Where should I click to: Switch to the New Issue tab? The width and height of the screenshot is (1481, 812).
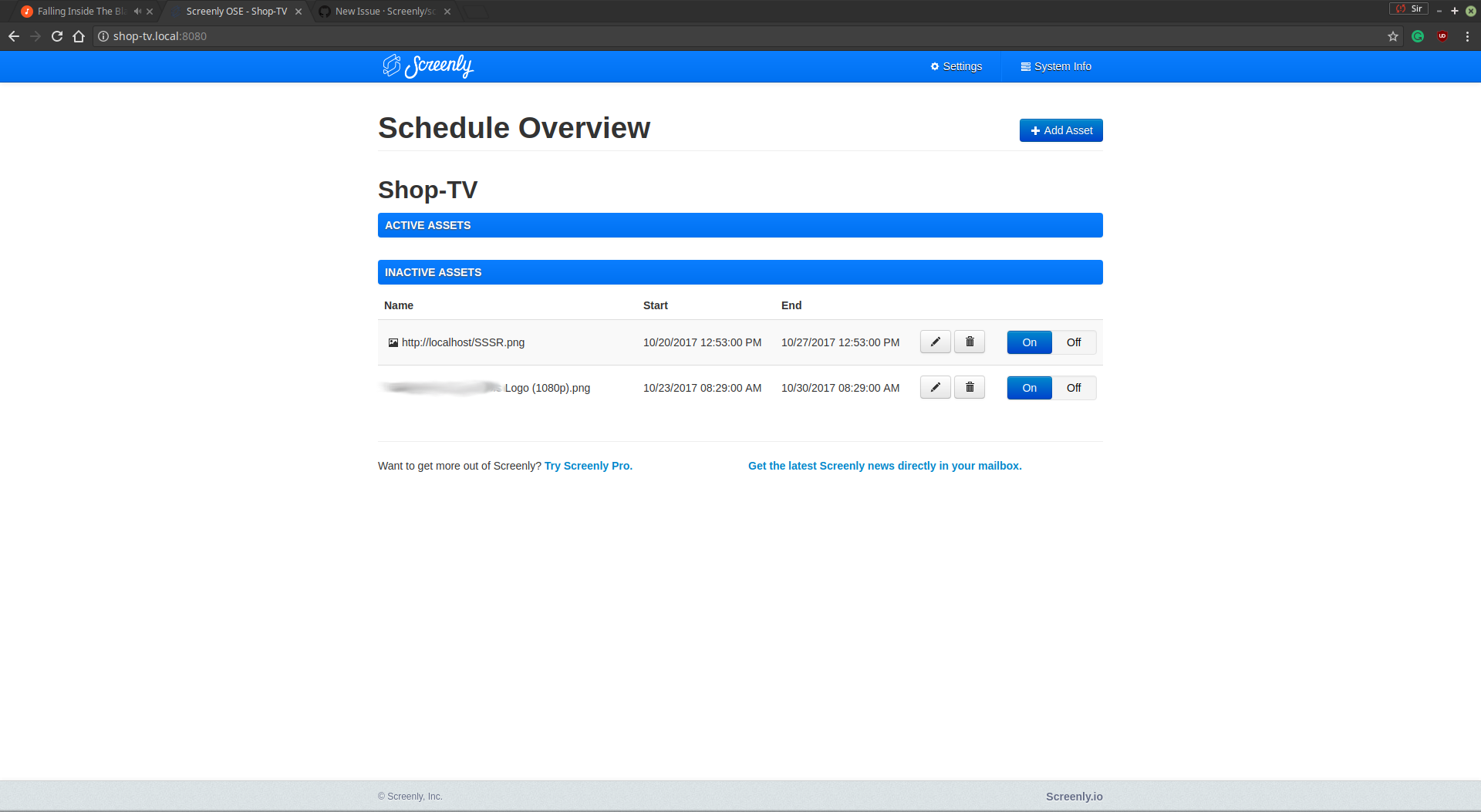pos(378,11)
